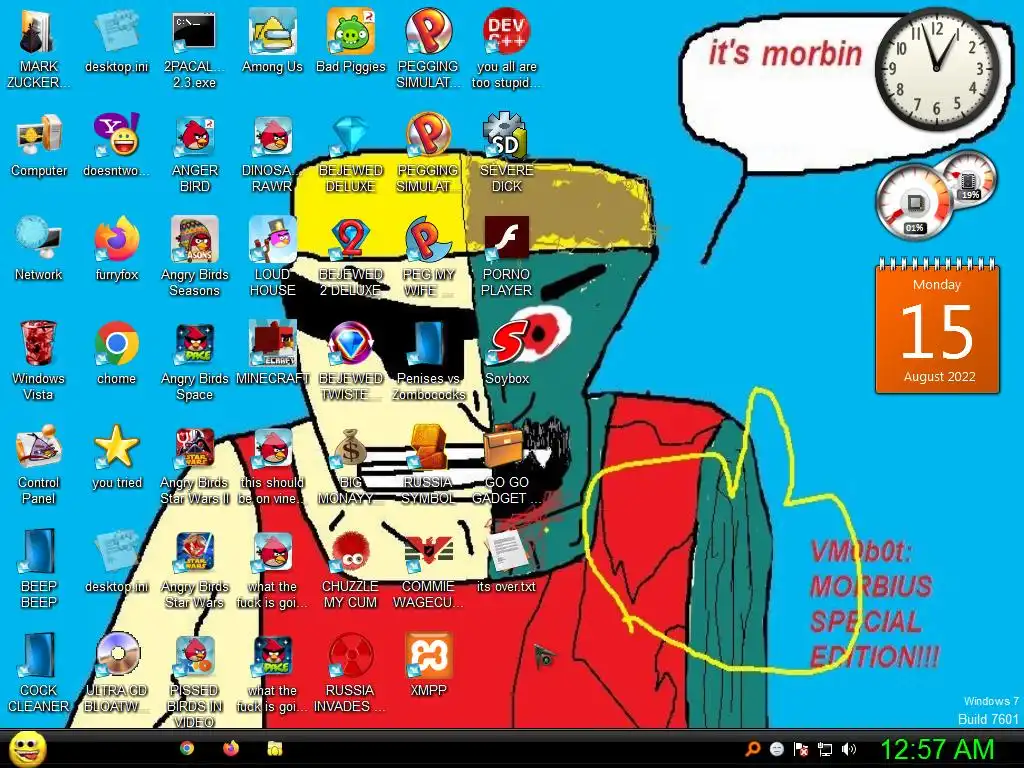Image resolution: width=1024 pixels, height=768 pixels.
Task: Launch the chome Chrome shortcut
Action: coord(116,344)
